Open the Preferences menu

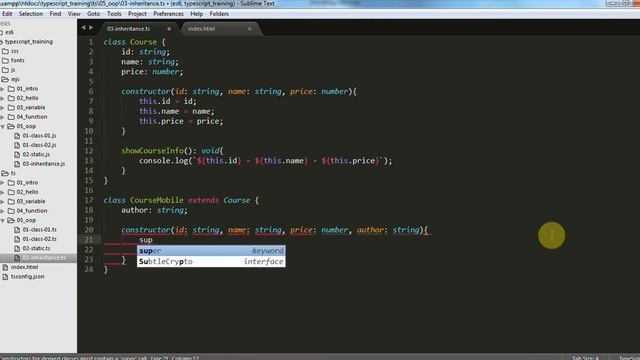point(168,14)
